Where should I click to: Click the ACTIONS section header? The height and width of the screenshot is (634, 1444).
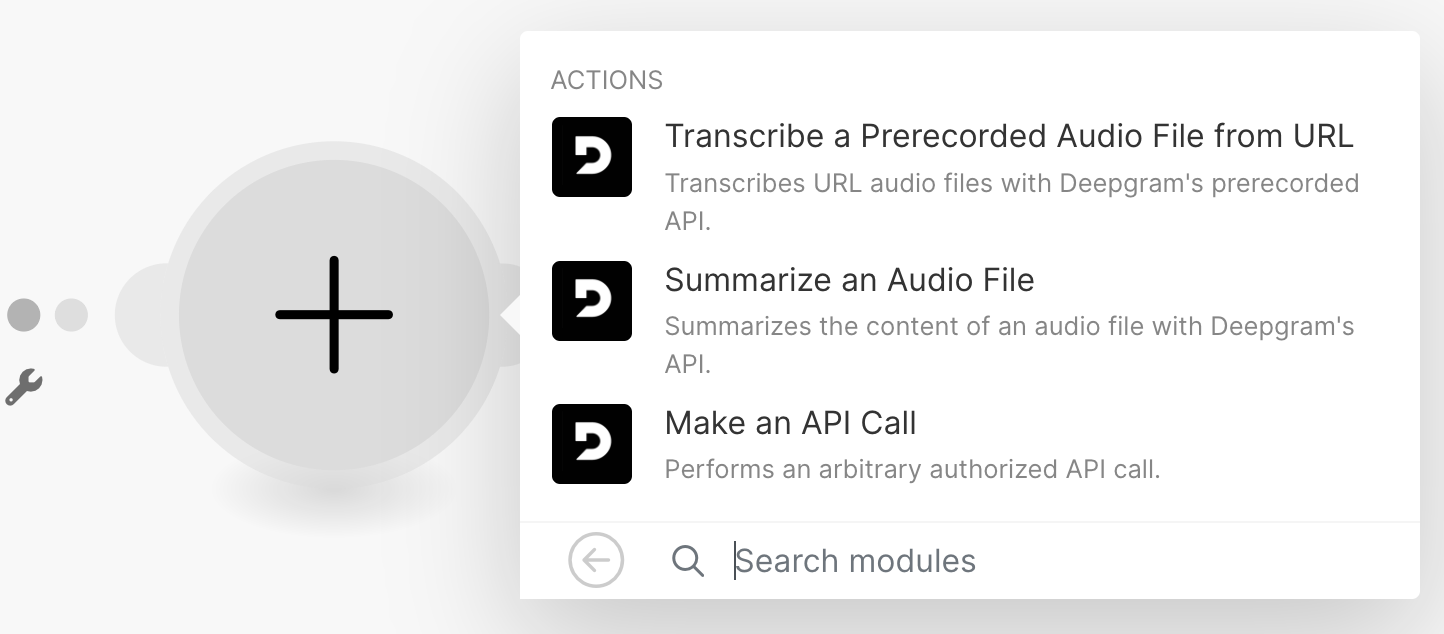pos(606,80)
